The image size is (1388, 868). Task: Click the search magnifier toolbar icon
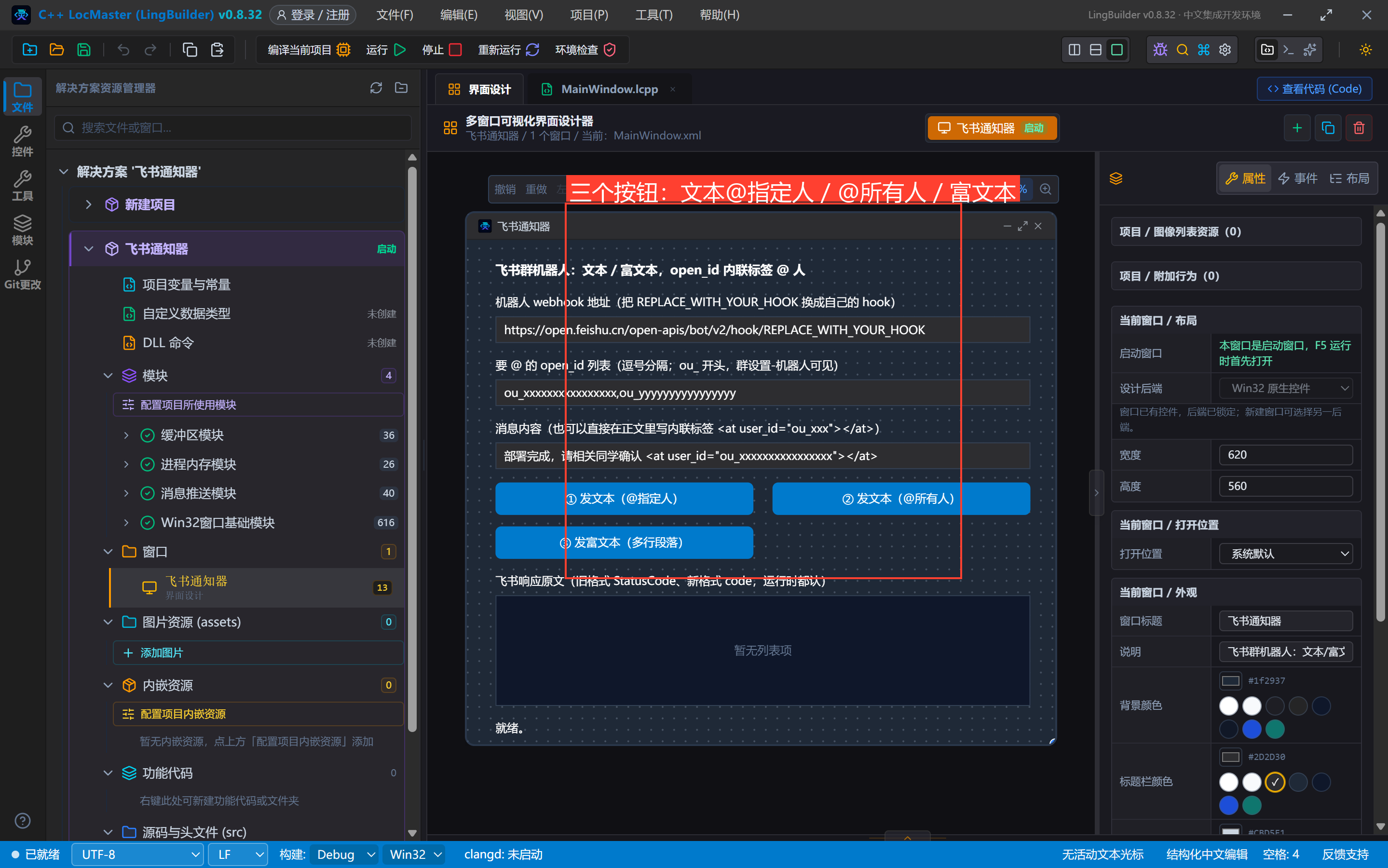[x=1182, y=50]
